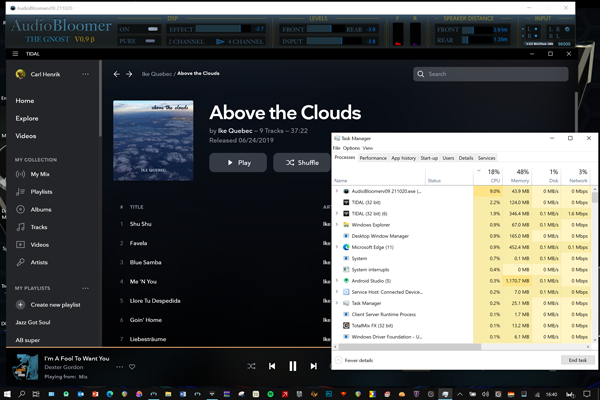The image size is (600, 400).
Task: Expand the Microsoft Edge (11) process group
Action: (337, 247)
